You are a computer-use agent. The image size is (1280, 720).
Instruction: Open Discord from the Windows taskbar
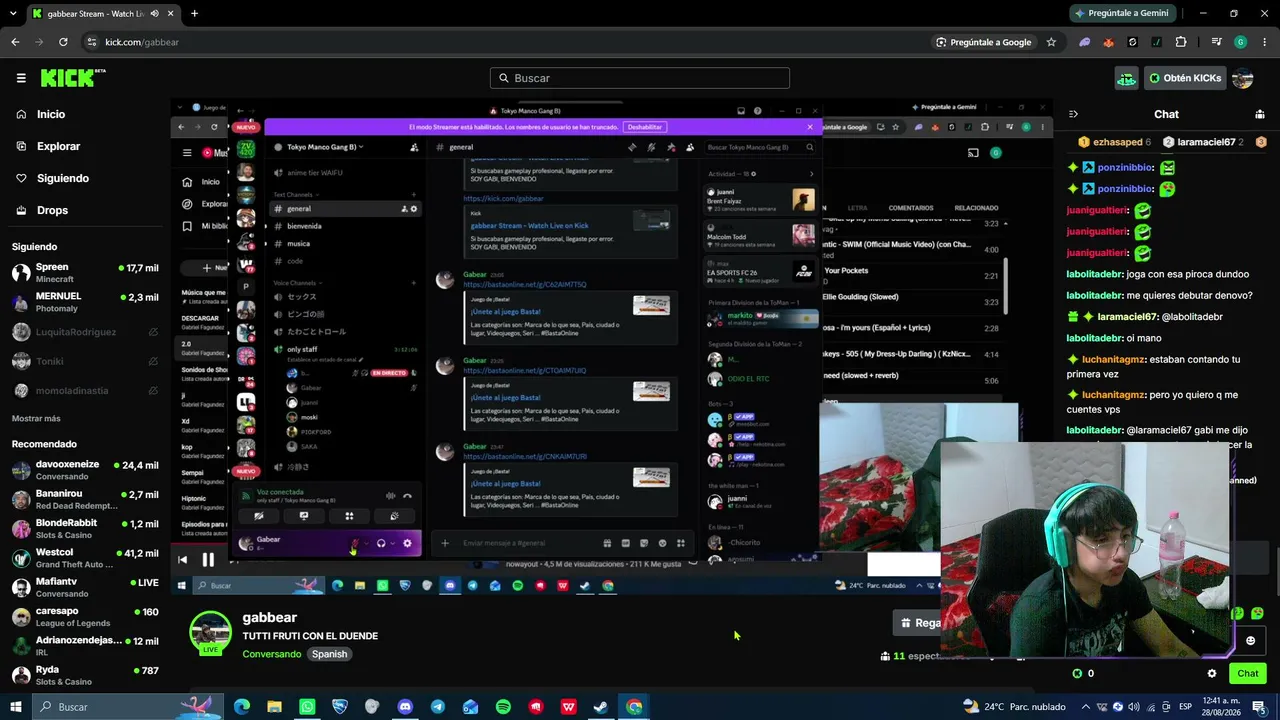click(405, 707)
